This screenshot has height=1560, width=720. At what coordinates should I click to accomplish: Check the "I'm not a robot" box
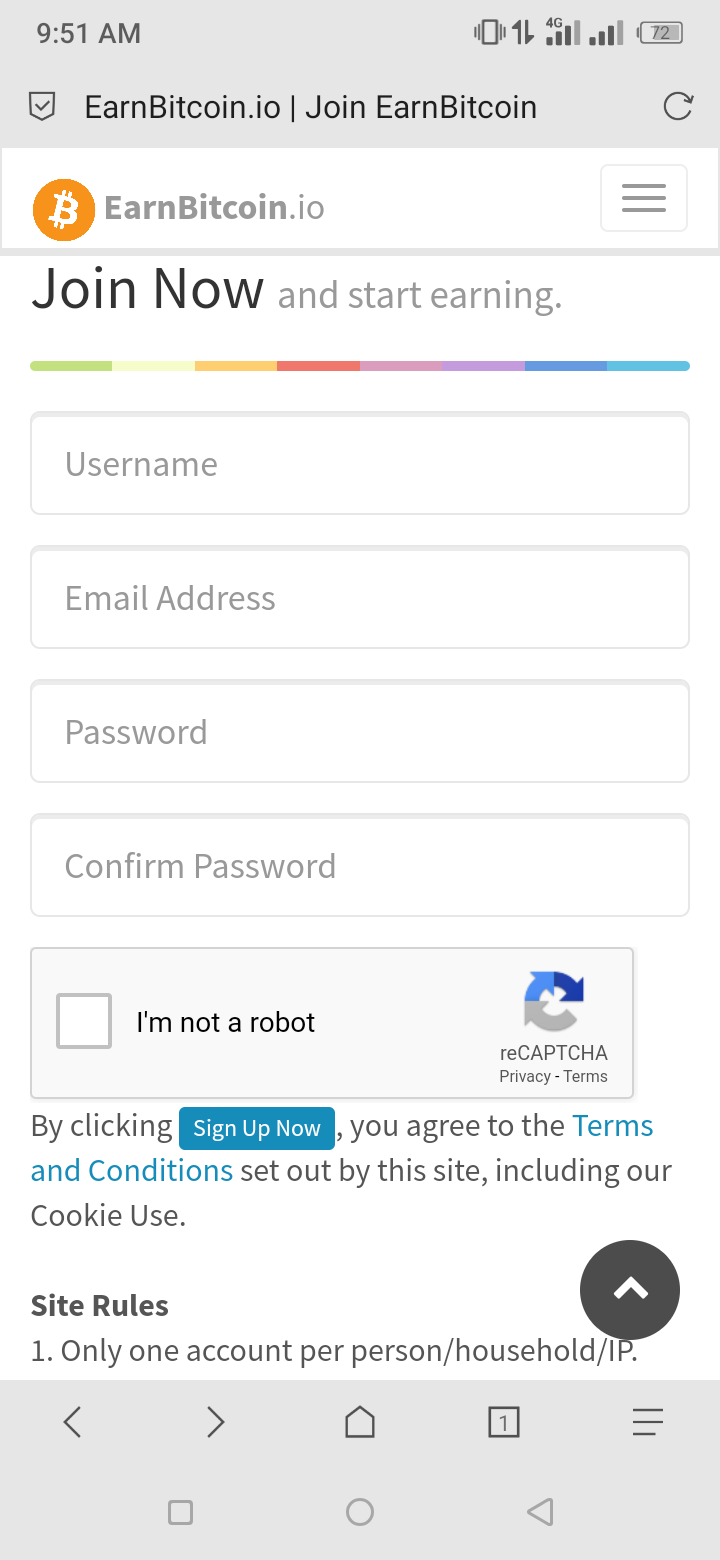click(84, 1021)
